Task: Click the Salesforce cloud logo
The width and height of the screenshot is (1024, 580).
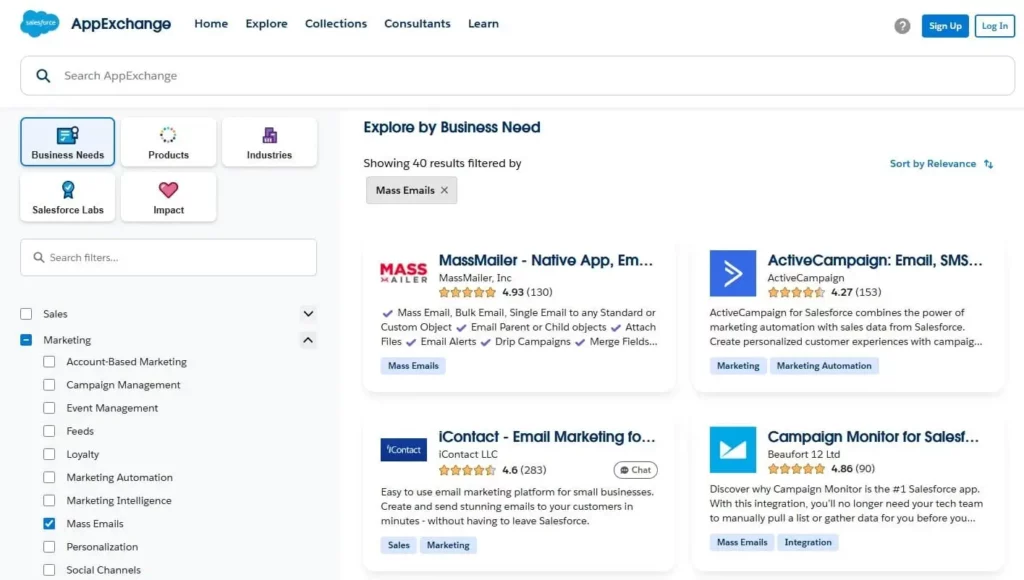Action: tap(39, 24)
